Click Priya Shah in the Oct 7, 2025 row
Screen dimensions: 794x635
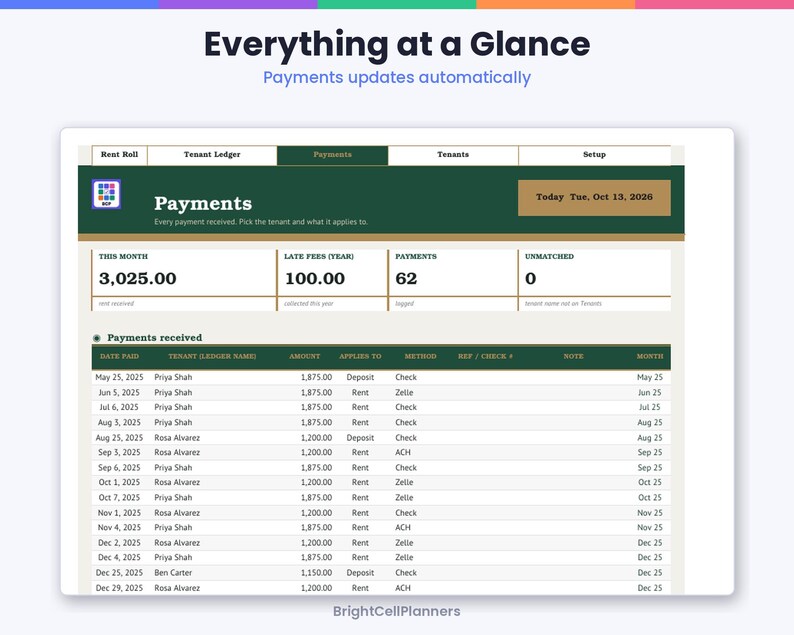tap(173, 497)
